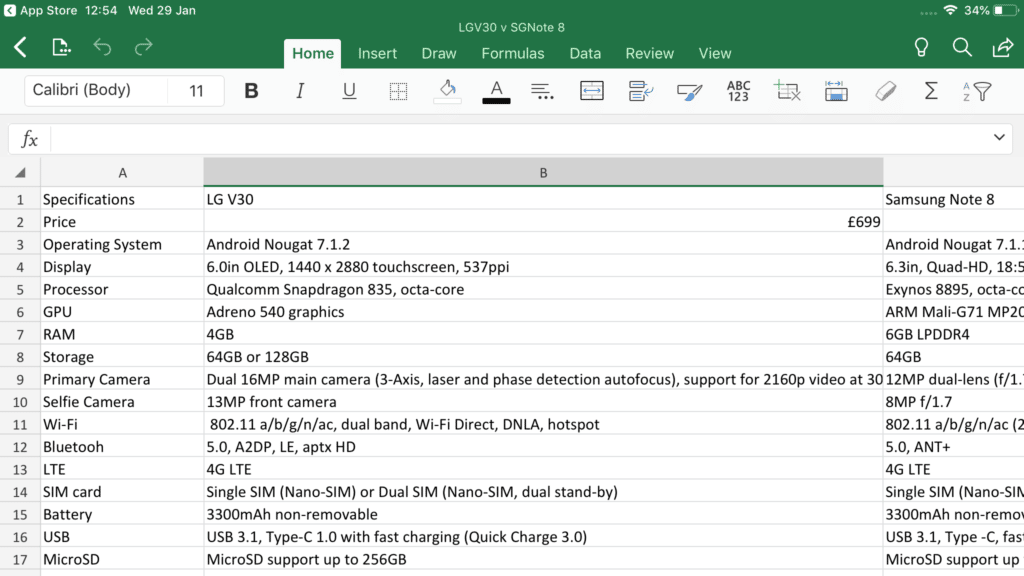The image size is (1024, 576).
Task: Click the AutoSum sigma icon
Action: pyautogui.click(x=931, y=91)
